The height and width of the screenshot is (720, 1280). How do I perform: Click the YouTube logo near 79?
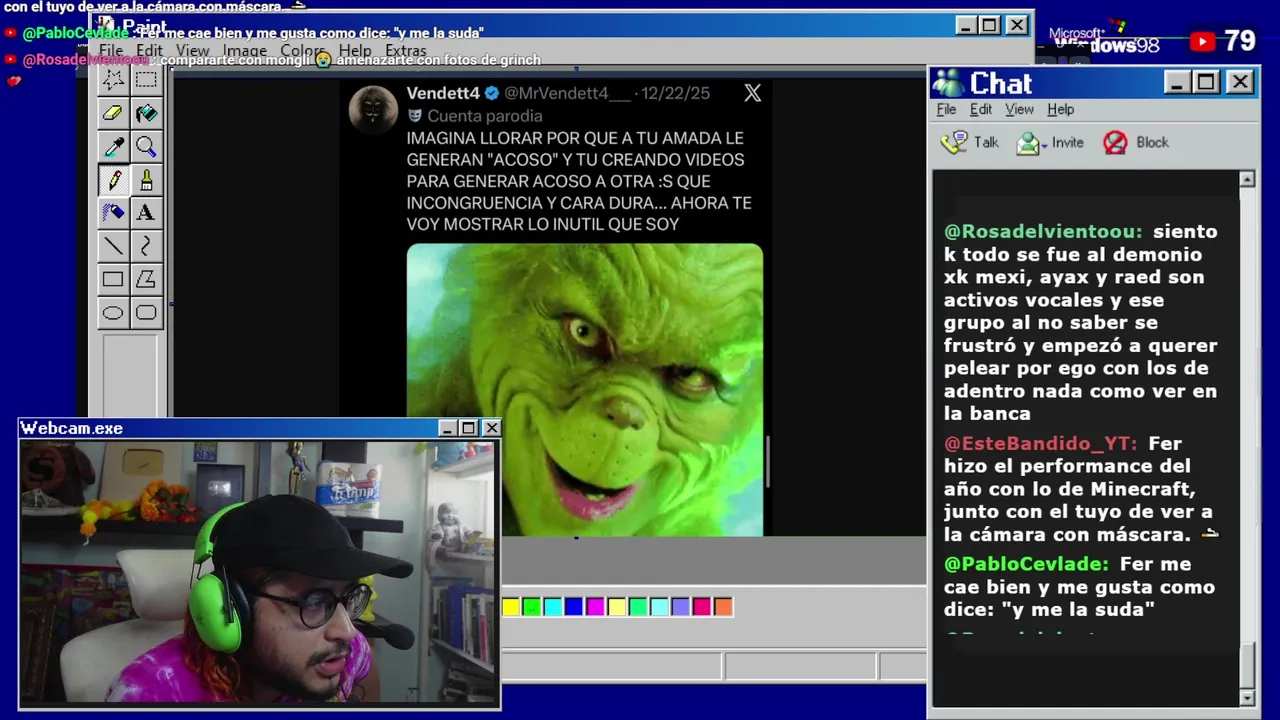click(x=1202, y=42)
